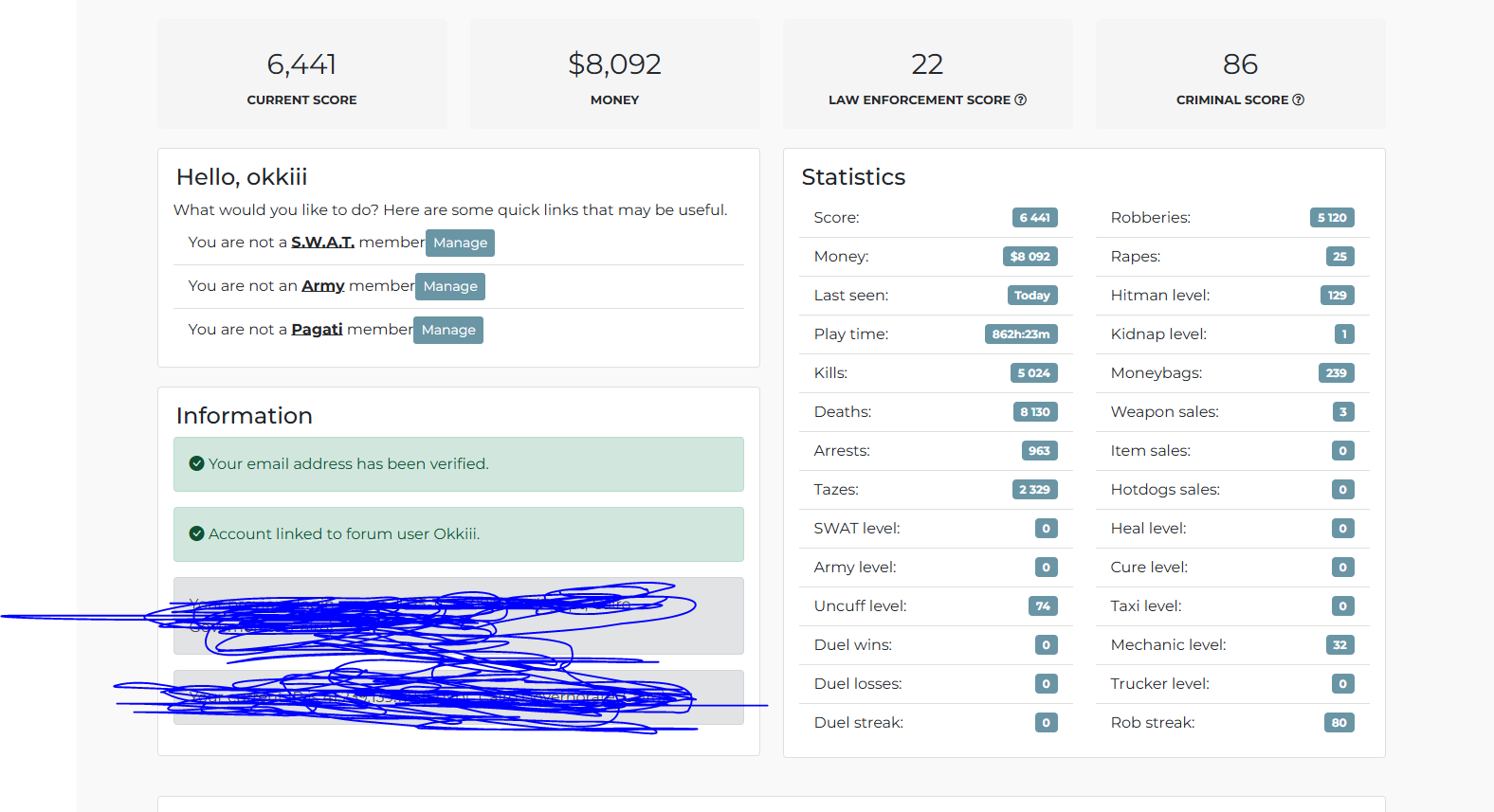Click the email verified checkmark icon
1494x812 pixels.
[x=197, y=463]
